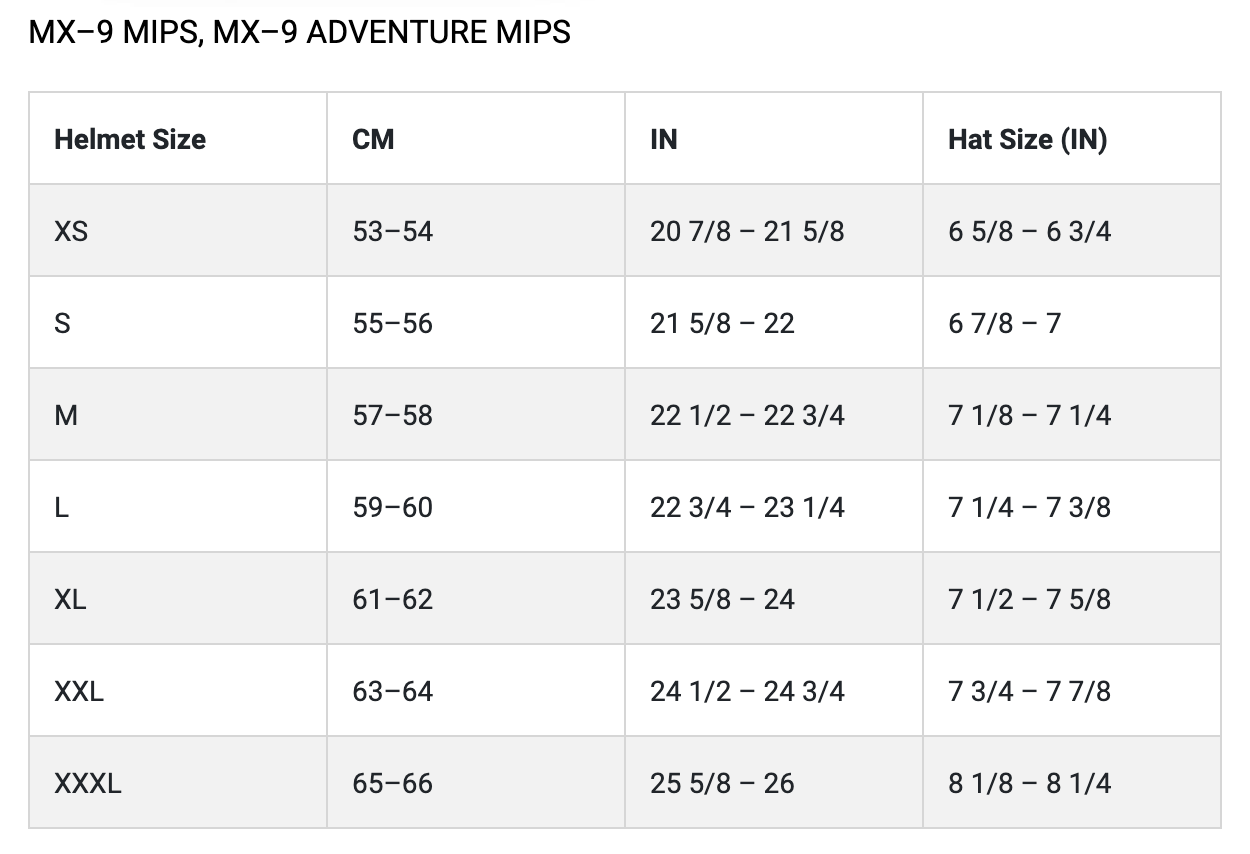Select the Hat Size (IN) header
1250x854 pixels.
[x=1027, y=139]
